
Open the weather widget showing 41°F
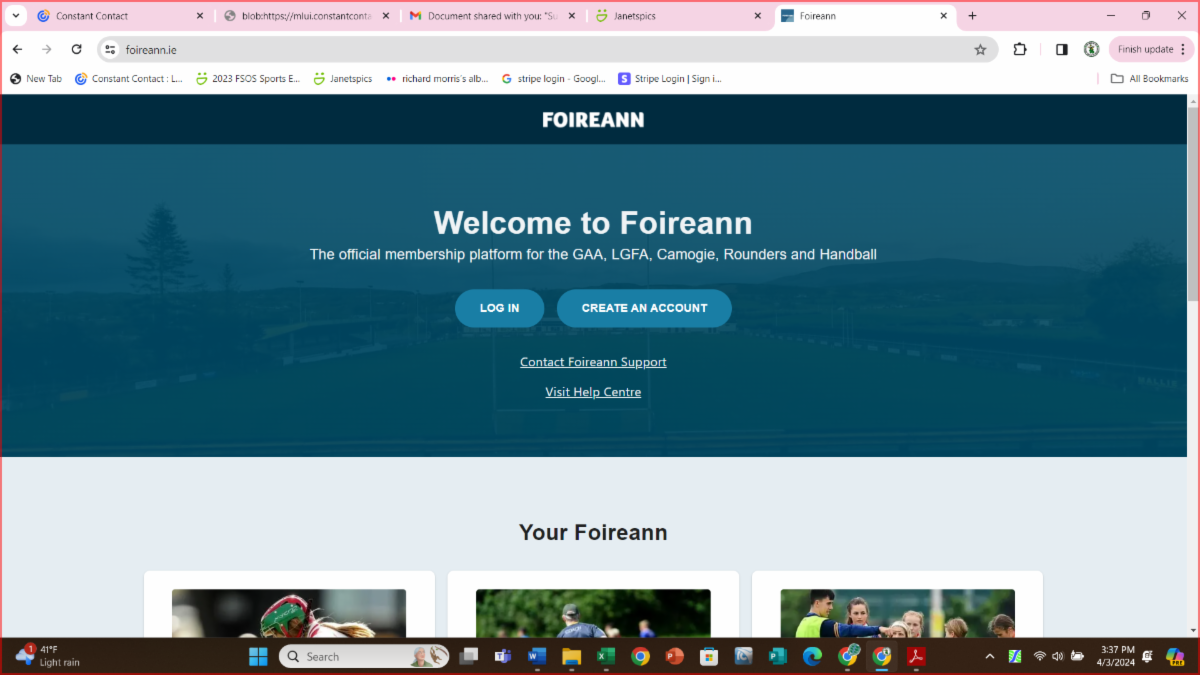point(47,656)
